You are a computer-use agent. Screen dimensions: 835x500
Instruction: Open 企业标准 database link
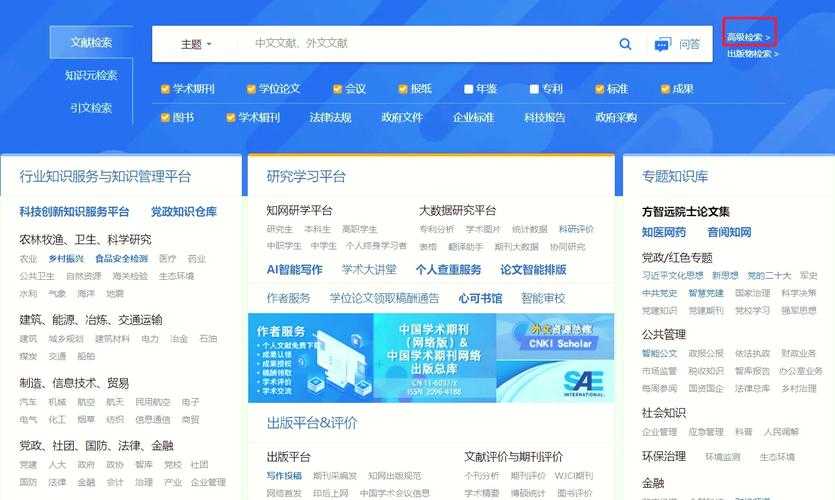point(473,117)
